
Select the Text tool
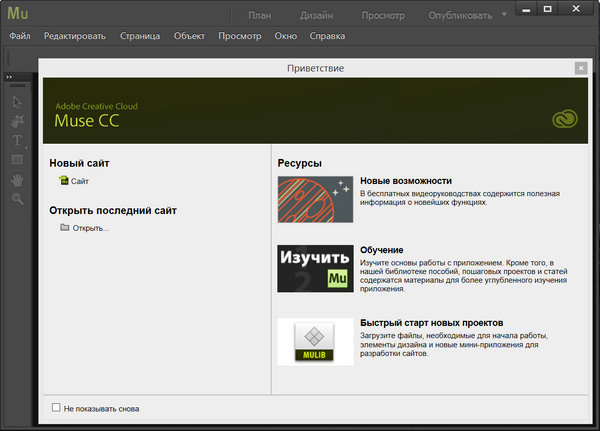tap(17, 140)
